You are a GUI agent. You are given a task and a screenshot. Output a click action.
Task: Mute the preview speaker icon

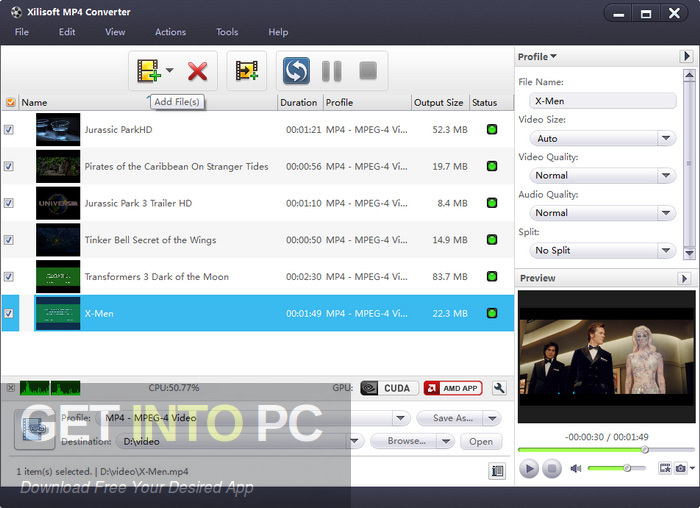click(x=575, y=468)
